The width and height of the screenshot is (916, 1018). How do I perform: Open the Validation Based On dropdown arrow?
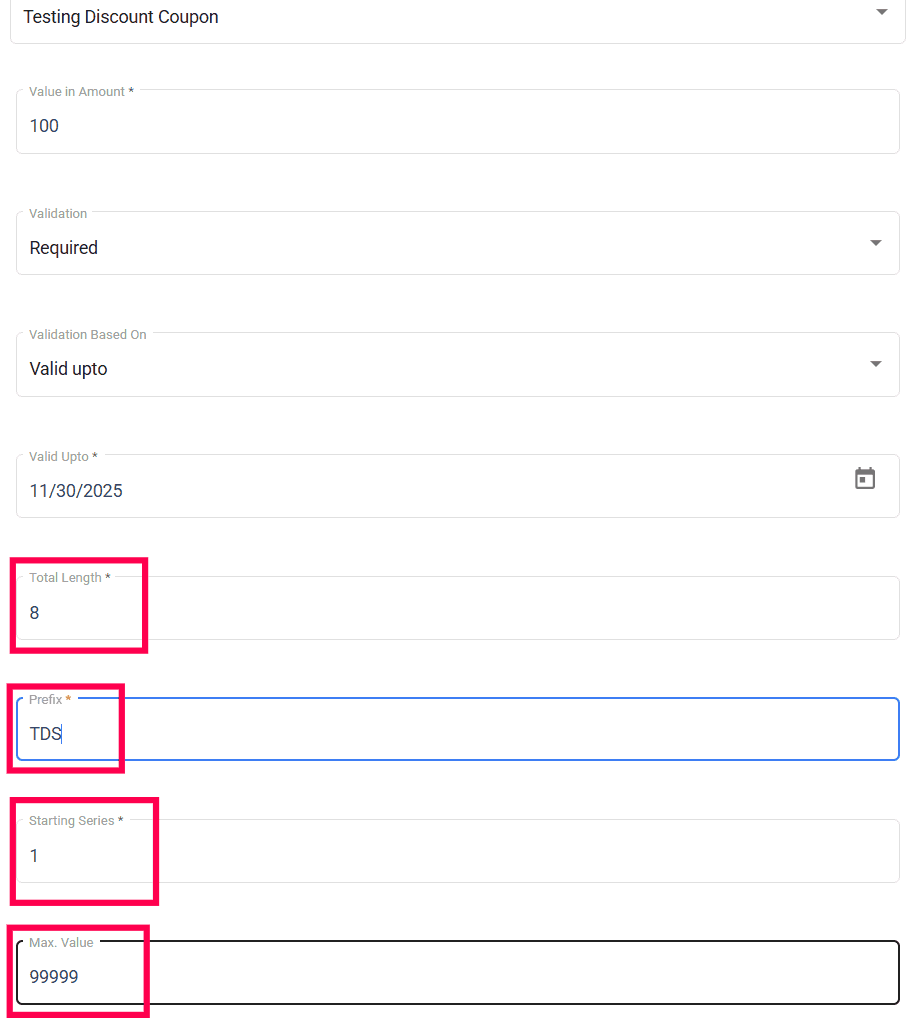(x=876, y=364)
